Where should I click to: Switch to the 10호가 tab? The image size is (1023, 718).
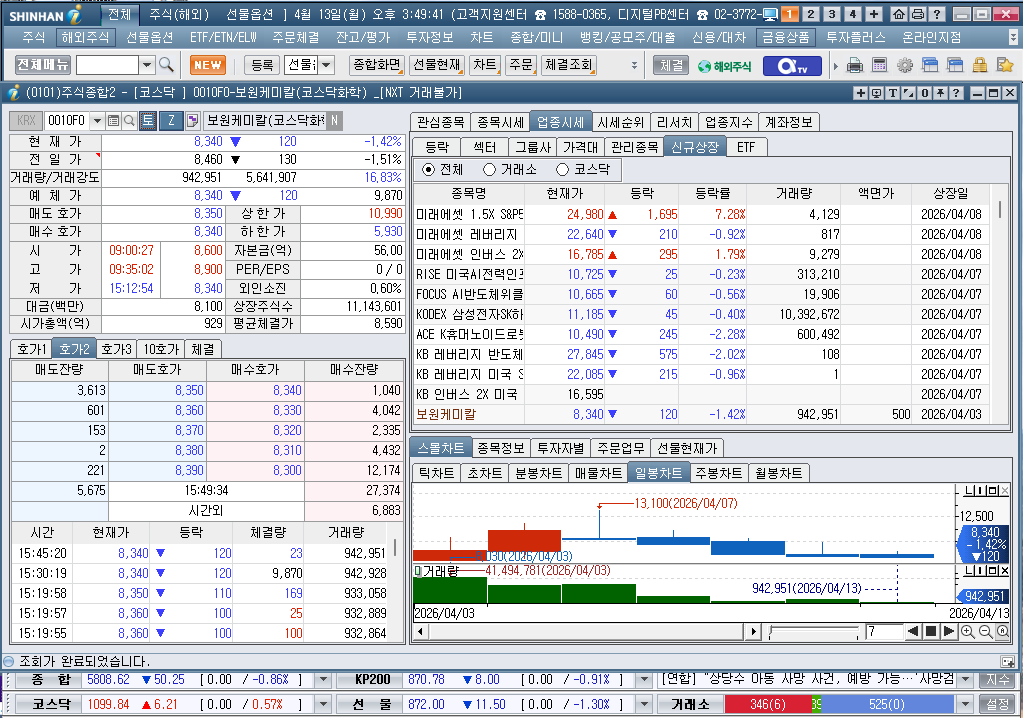point(161,349)
